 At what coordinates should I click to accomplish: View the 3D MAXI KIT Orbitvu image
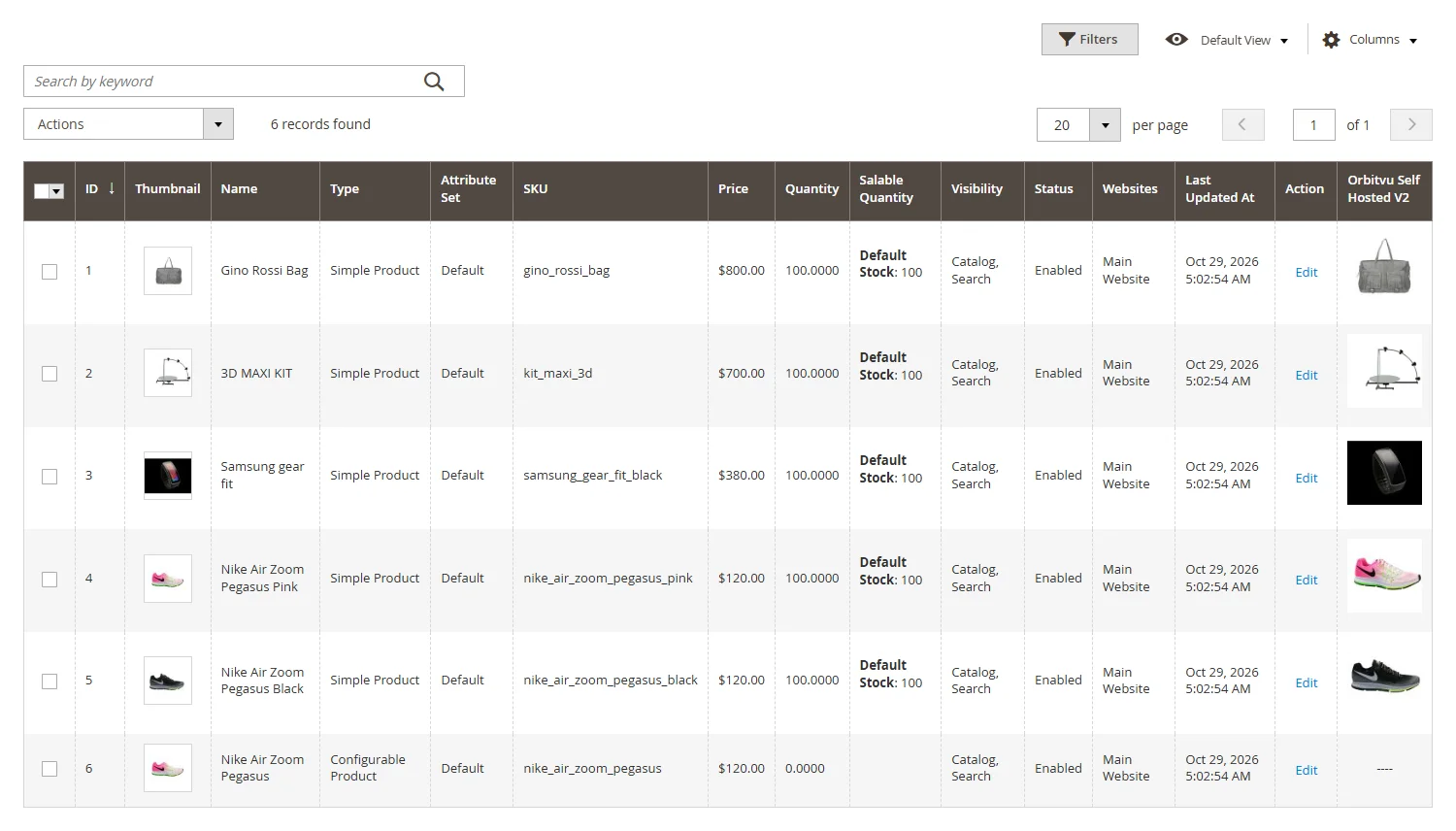click(x=1384, y=371)
